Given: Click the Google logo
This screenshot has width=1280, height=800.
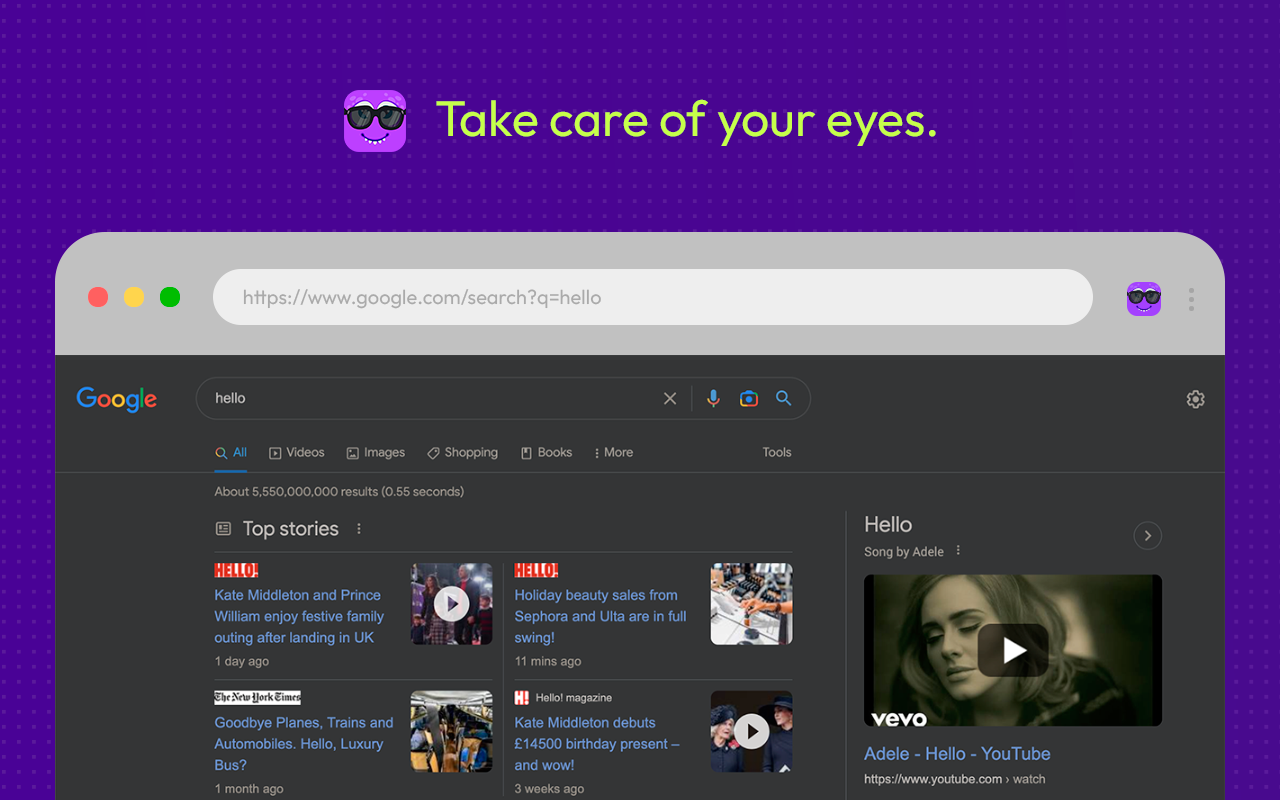Looking at the screenshot, I should tap(117, 399).
